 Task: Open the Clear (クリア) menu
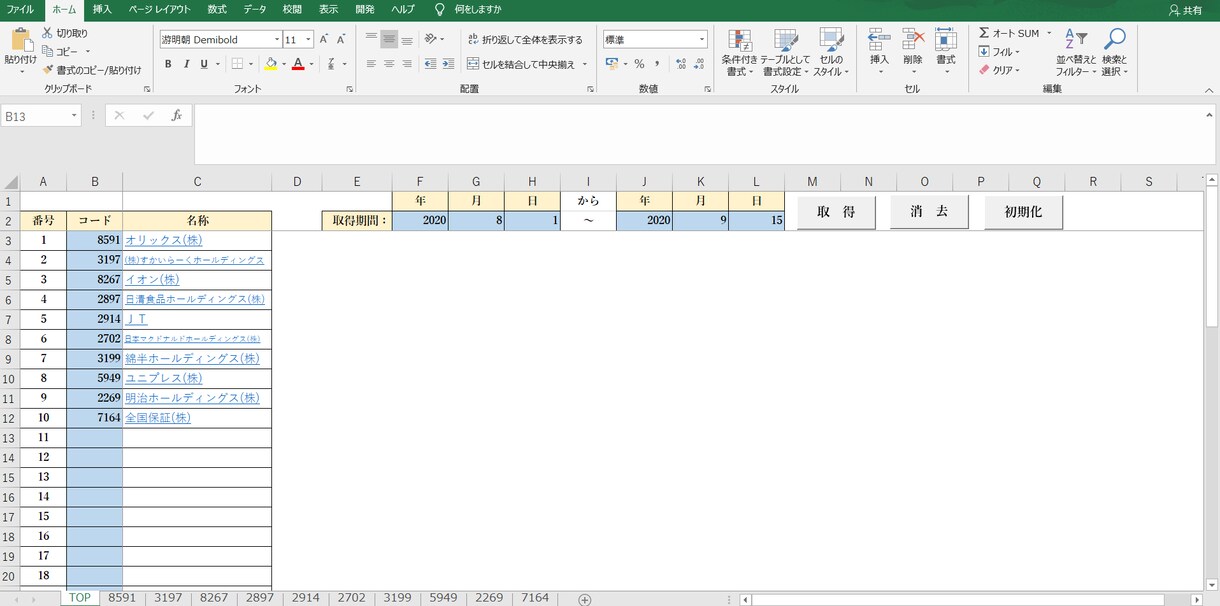(1000, 70)
